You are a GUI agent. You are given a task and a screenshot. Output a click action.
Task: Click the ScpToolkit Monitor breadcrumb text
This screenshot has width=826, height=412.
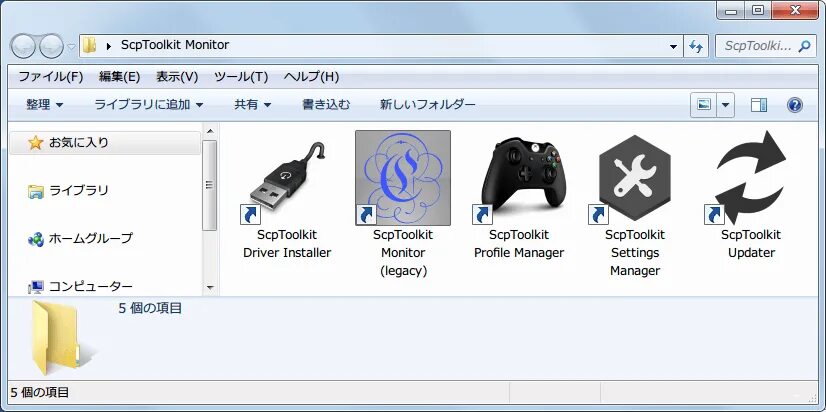175,45
